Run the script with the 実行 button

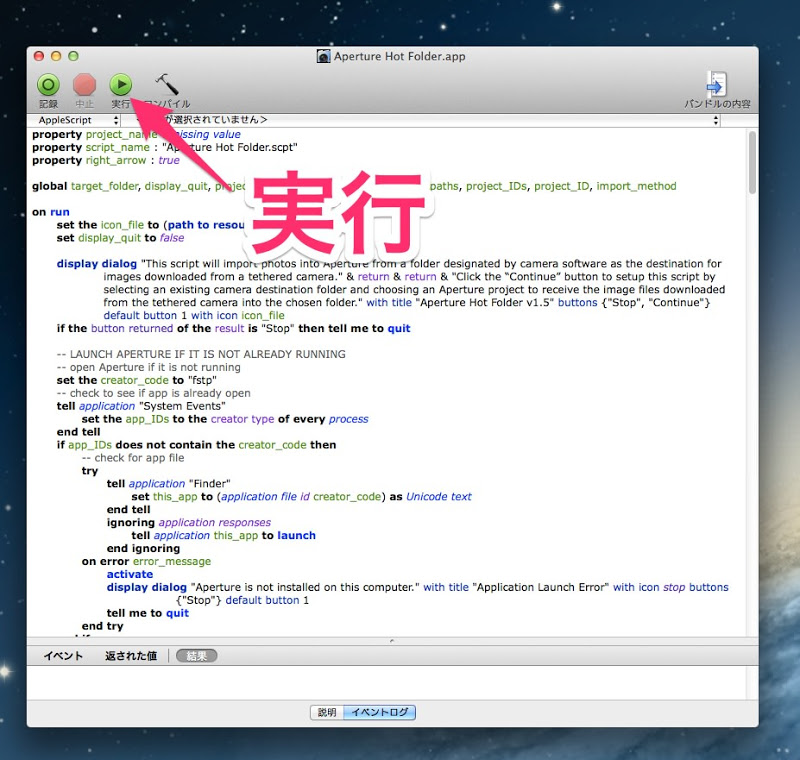coord(120,85)
